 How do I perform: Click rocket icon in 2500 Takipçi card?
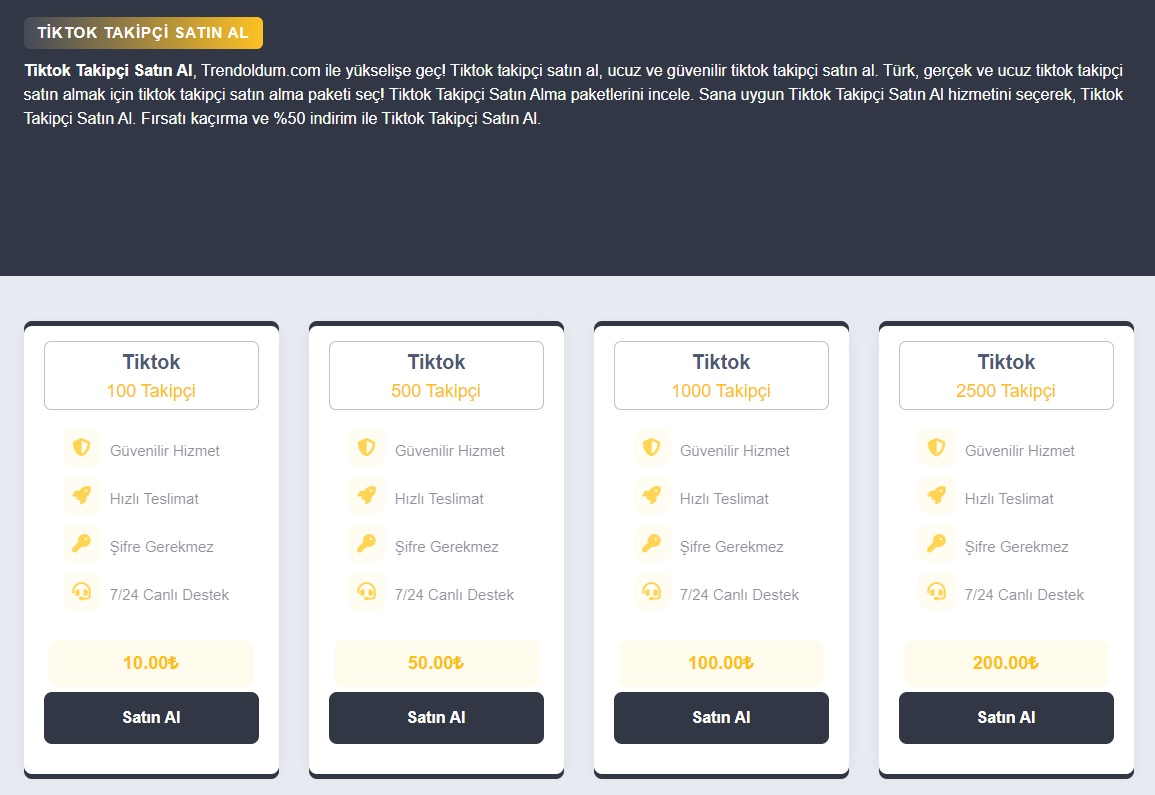(936, 496)
